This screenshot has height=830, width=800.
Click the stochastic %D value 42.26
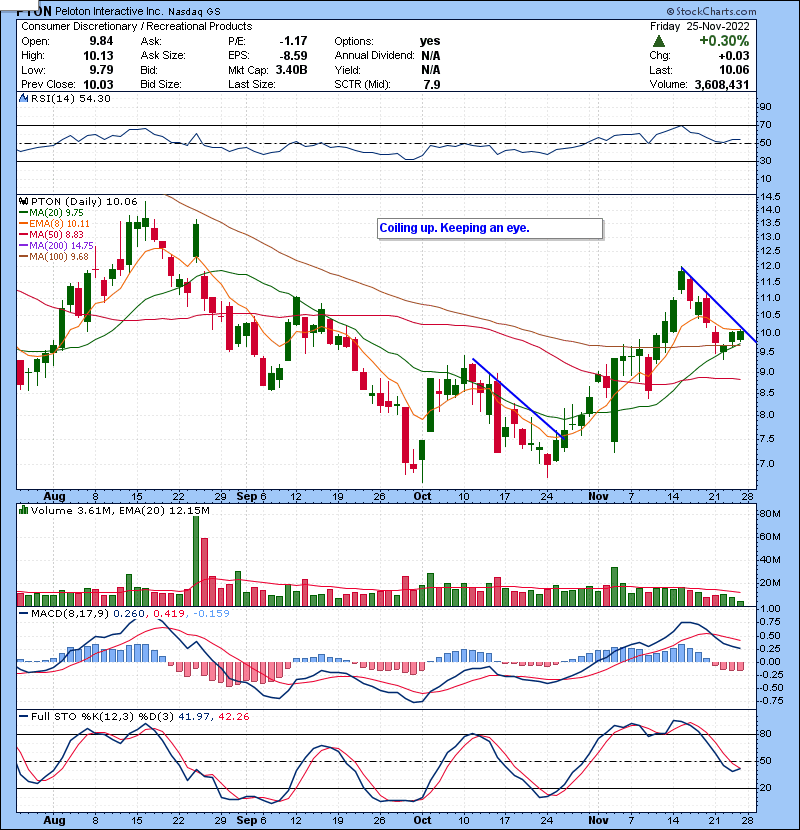tap(233, 717)
